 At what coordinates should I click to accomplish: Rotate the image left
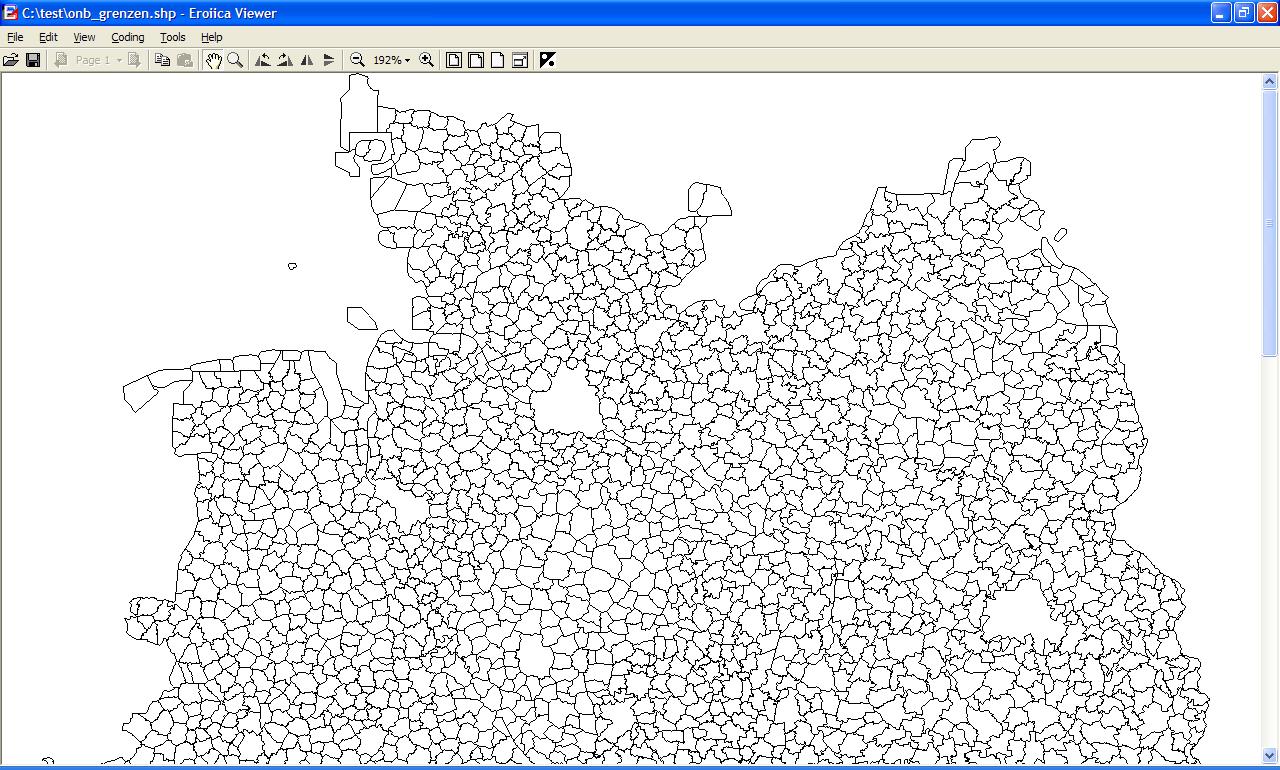click(x=263, y=60)
